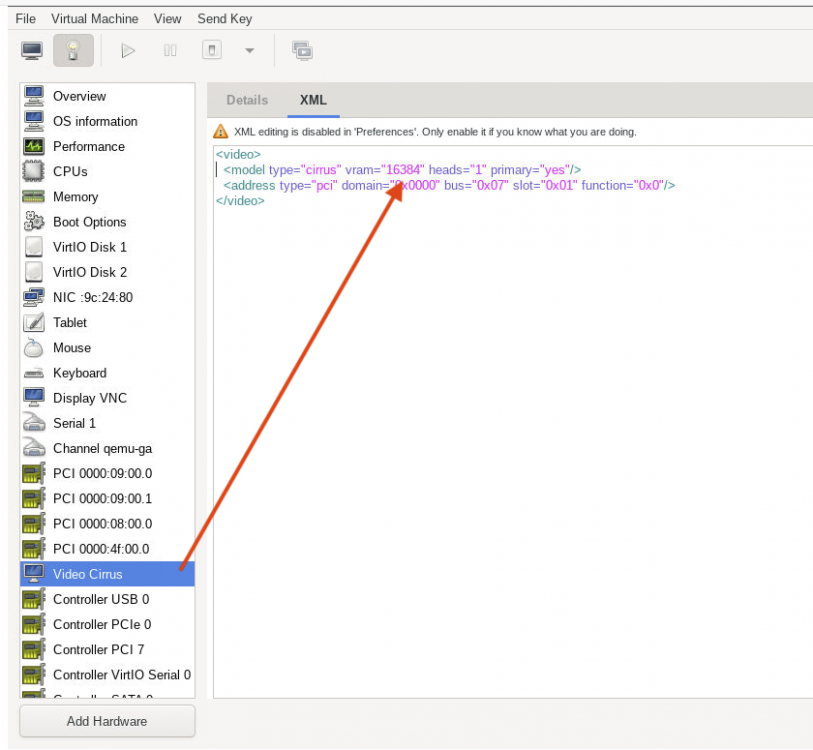Select Controller PCIe 0 icon
813x750 pixels.
[x=34, y=624]
